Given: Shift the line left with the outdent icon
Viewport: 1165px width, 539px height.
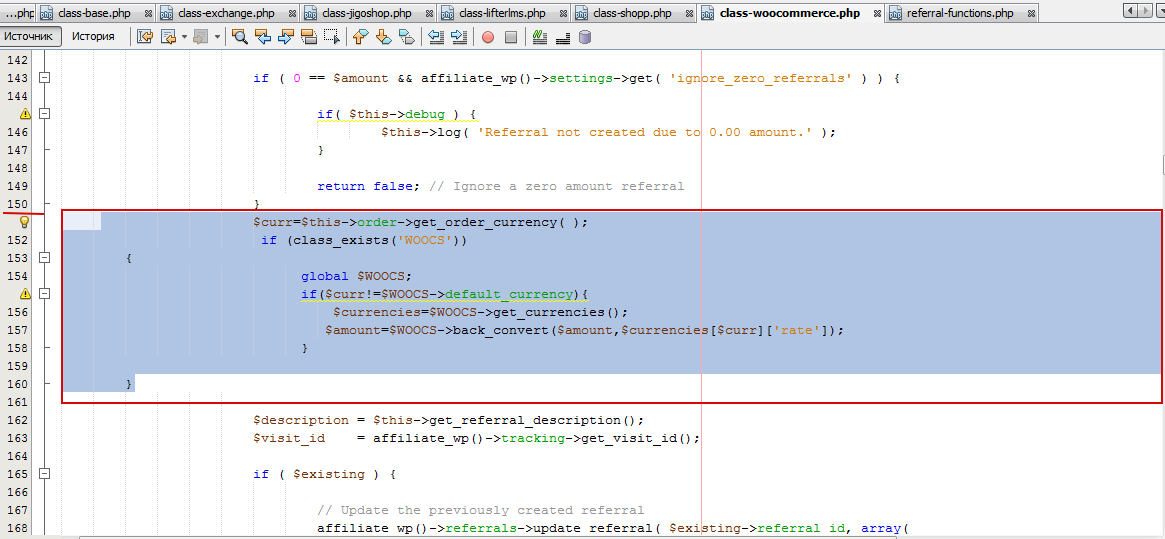Looking at the screenshot, I should click(436, 36).
